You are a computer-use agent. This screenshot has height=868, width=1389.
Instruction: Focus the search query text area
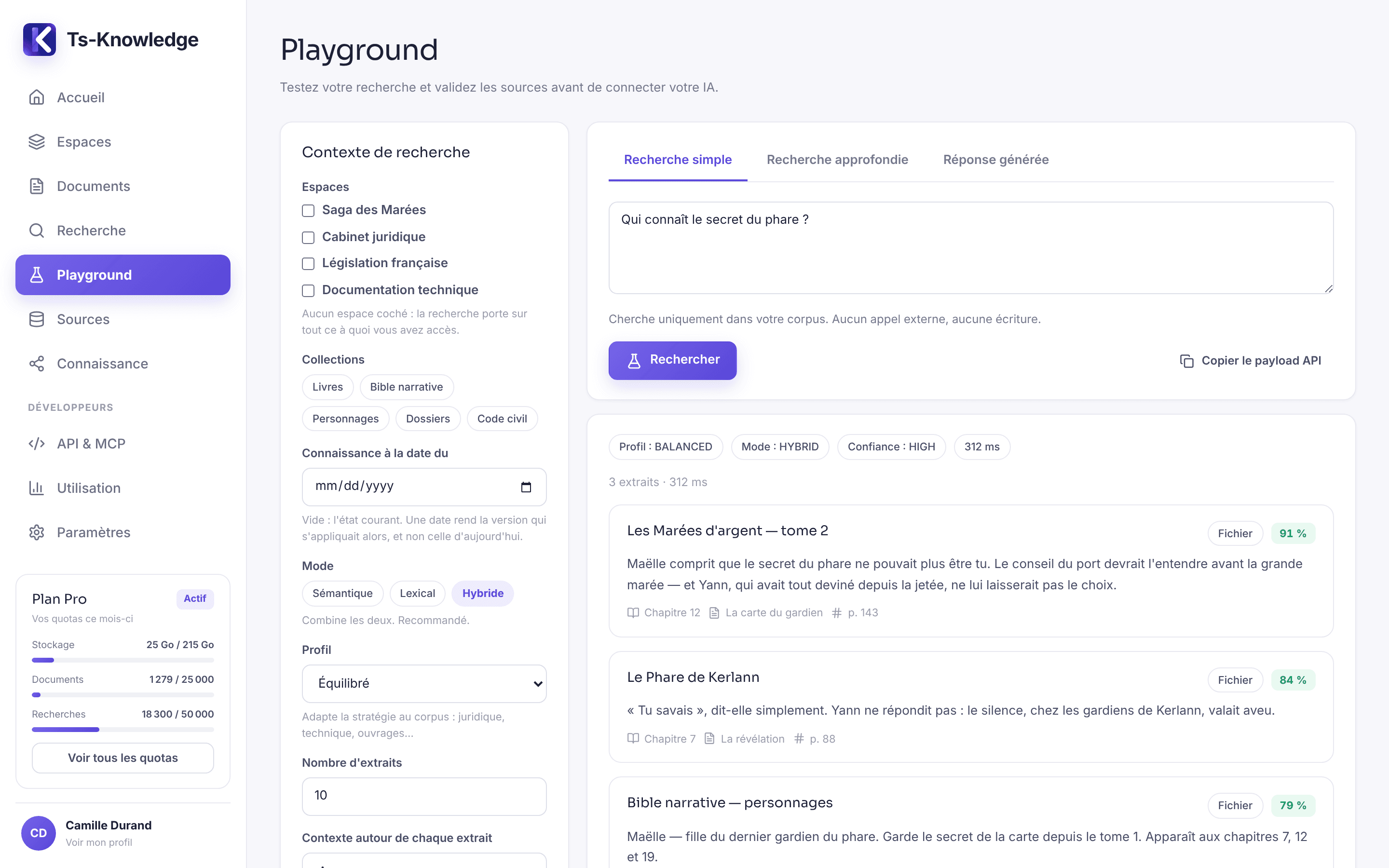970,248
